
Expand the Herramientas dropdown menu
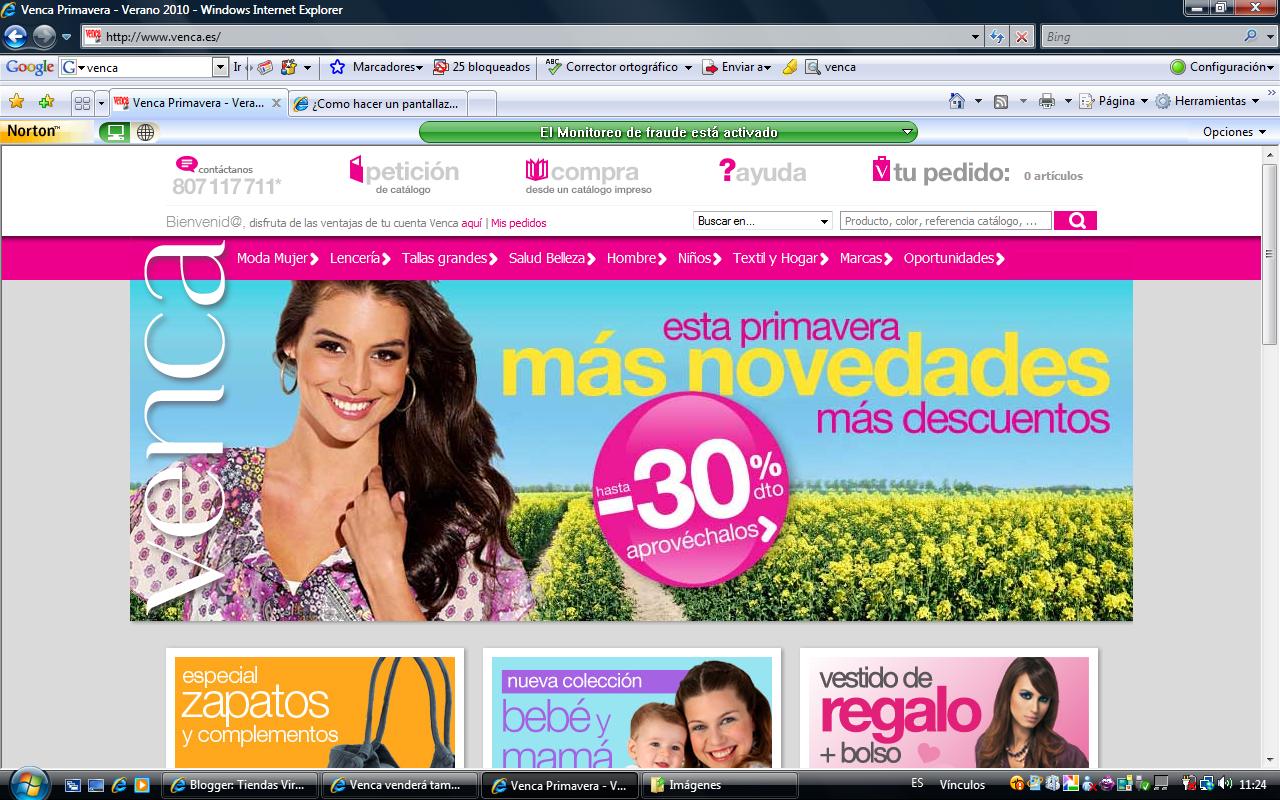tap(1209, 101)
